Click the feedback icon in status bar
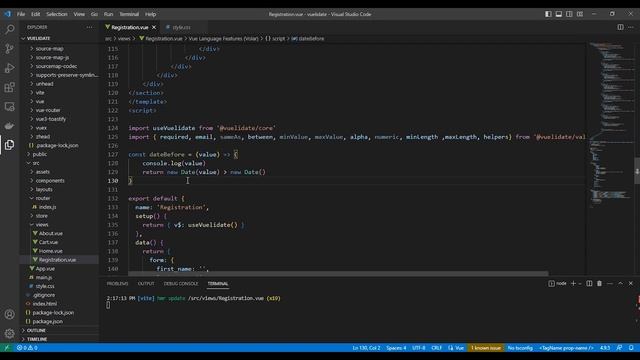640x360 pixels. (x=619, y=348)
